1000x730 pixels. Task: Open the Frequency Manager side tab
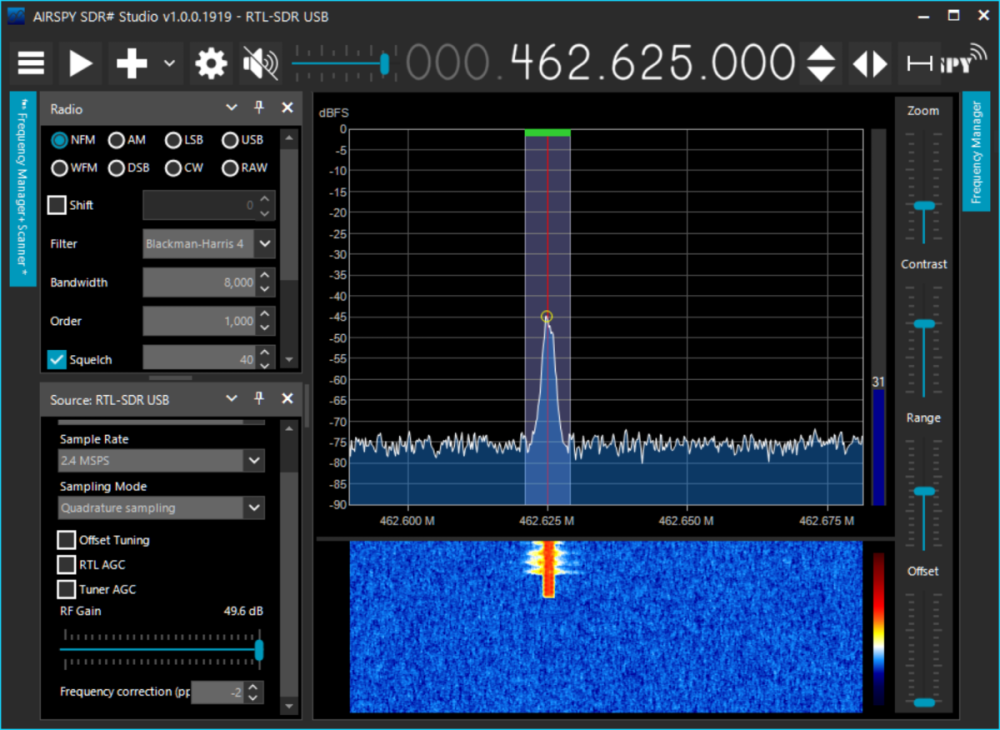tap(976, 151)
